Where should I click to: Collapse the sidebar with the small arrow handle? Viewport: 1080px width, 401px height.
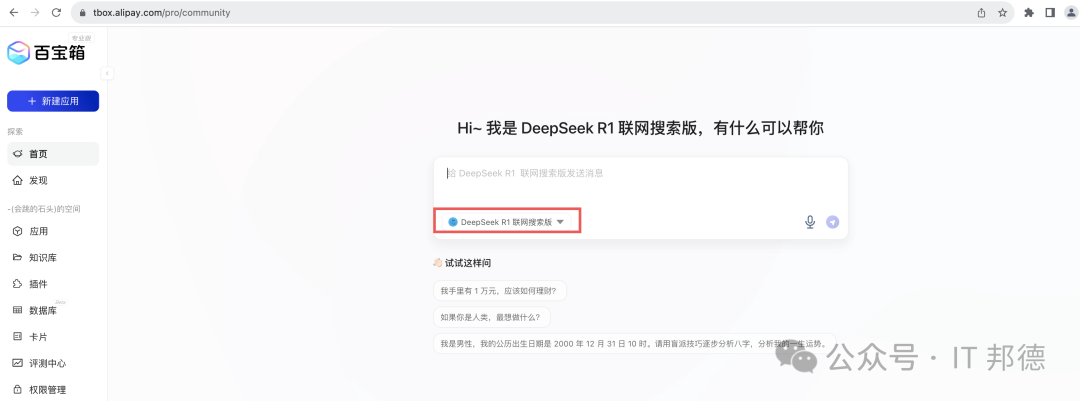point(107,73)
